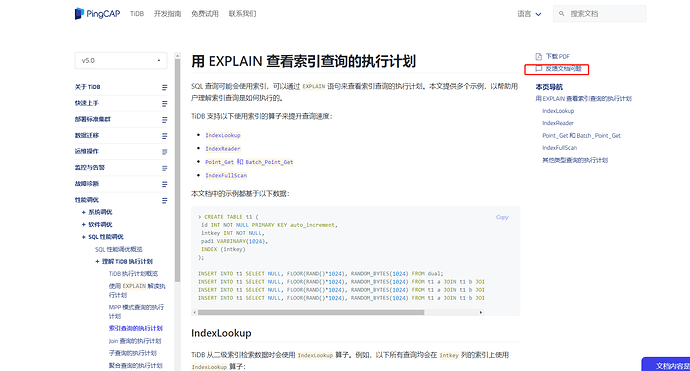Jump to IndexFullScan in 本页导航
This screenshot has width=690, height=371.
point(559,148)
